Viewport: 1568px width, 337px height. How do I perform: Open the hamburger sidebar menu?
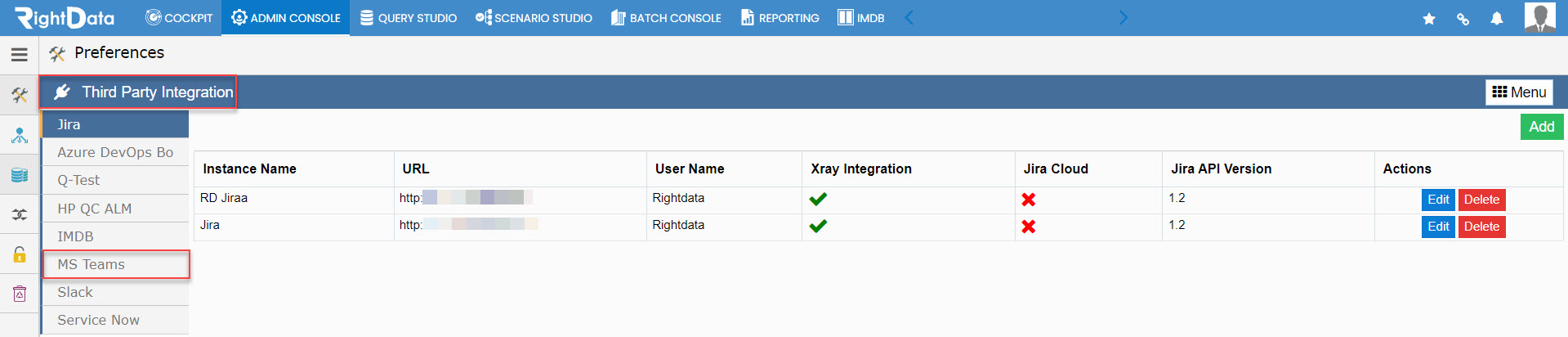point(20,55)
